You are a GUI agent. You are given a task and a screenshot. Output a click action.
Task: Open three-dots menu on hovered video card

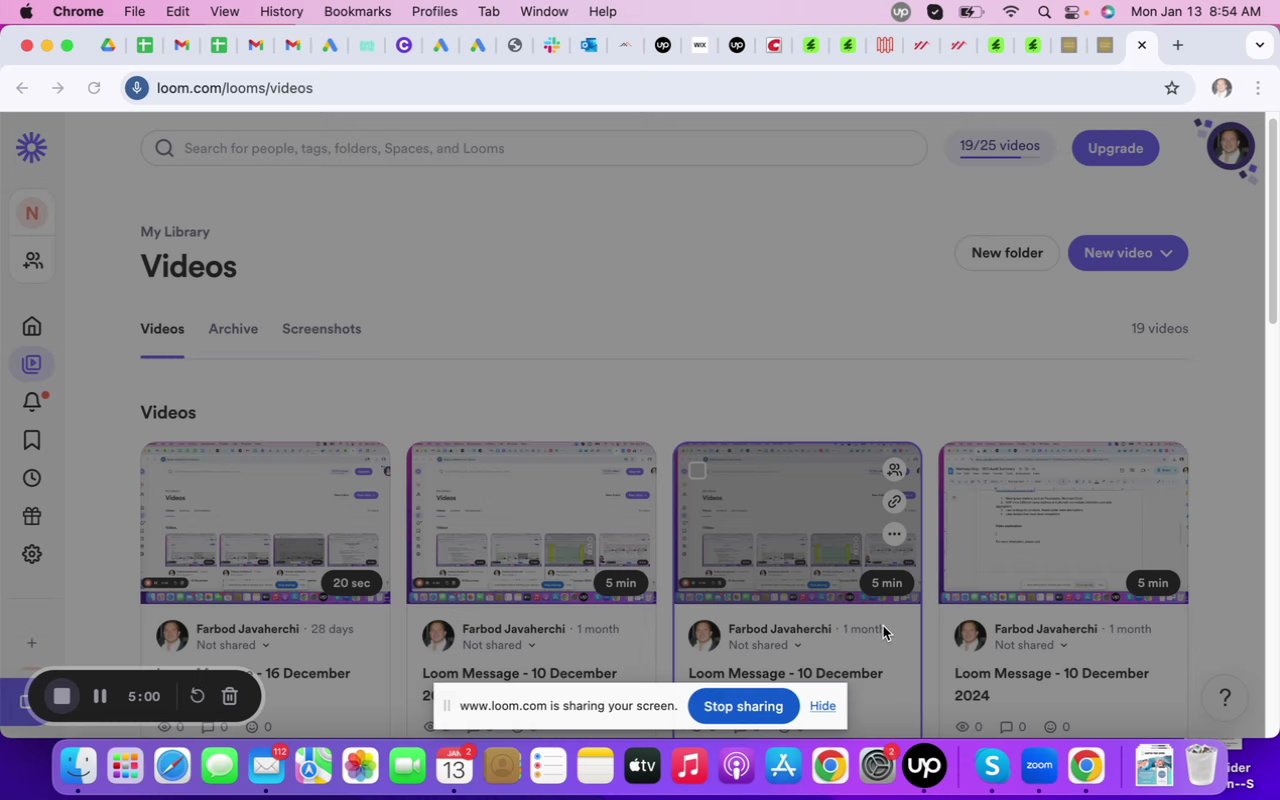point(894,534)
